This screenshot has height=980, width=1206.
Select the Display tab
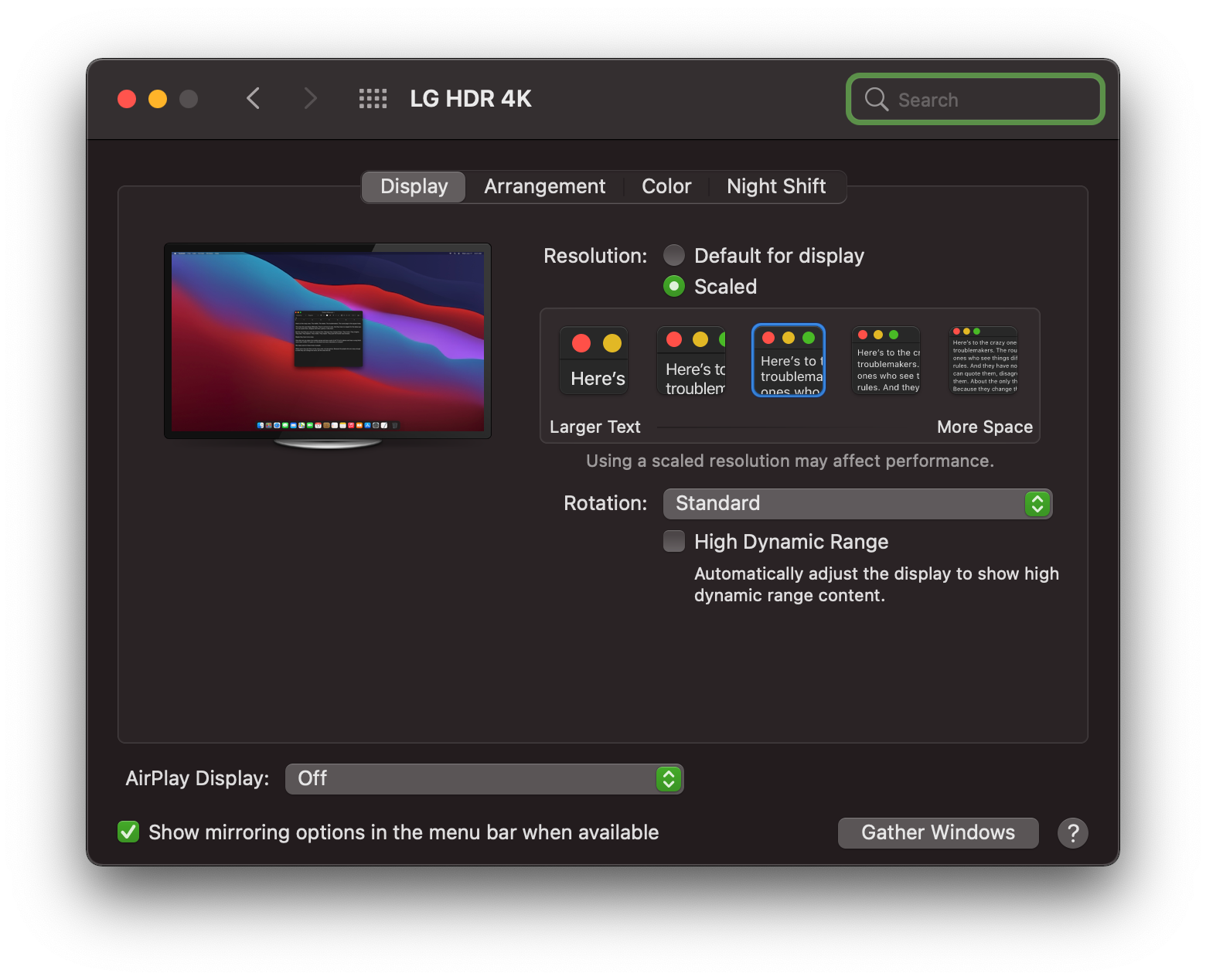[x=414, y=187]
